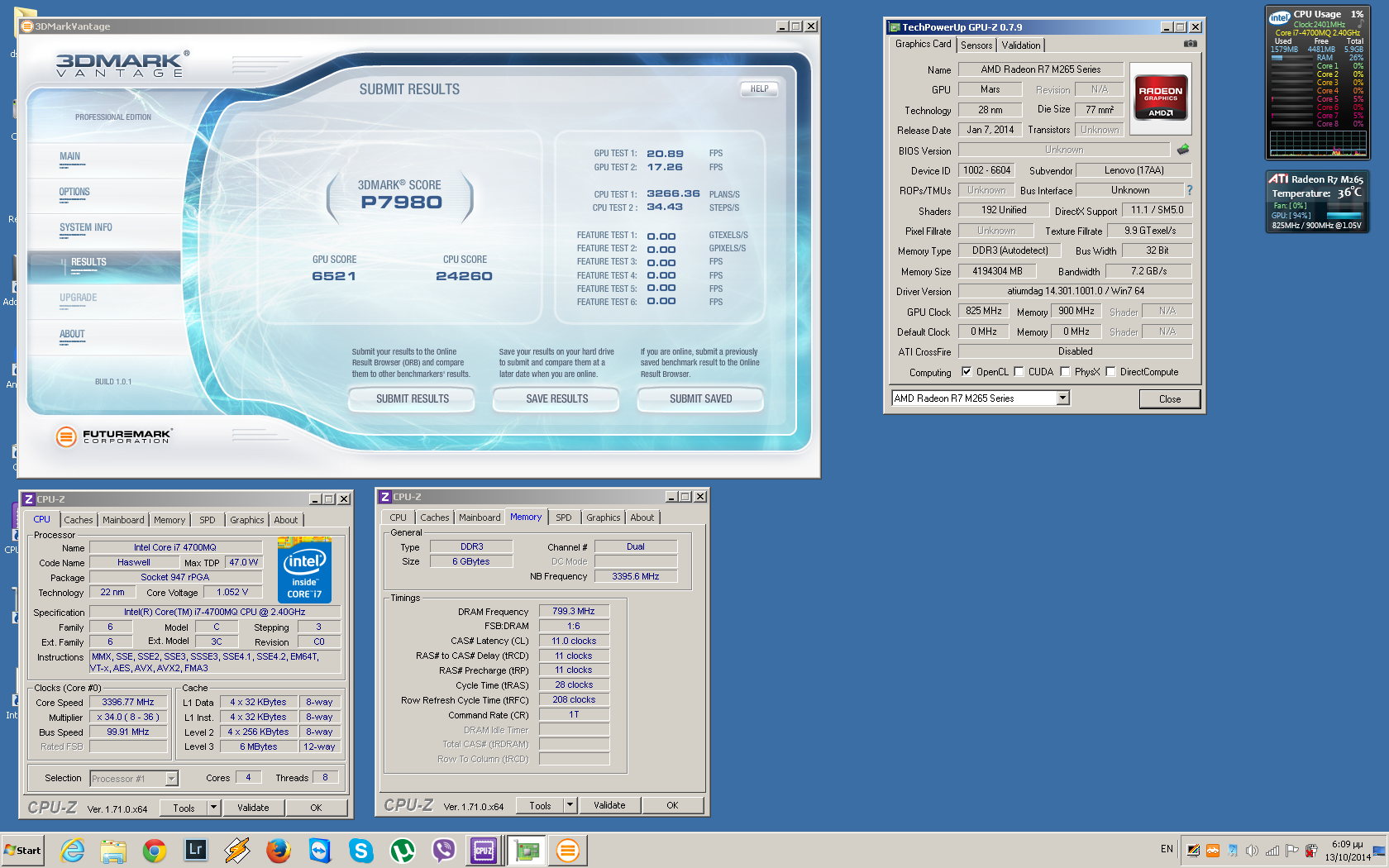
Task: Open the GPU selection dropdown in GPU-Z
Action: click(1063, 398)
